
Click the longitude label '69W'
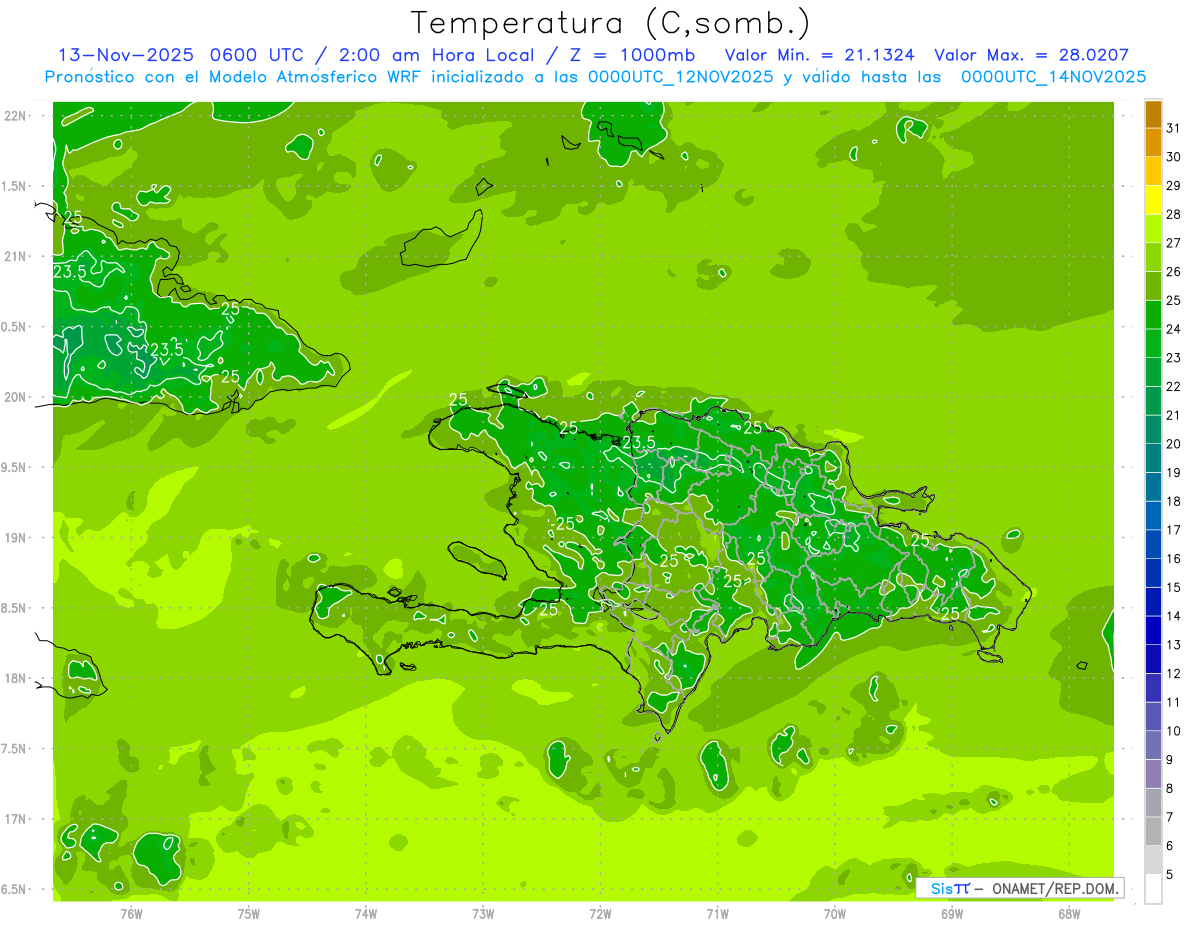click(952, 914)
